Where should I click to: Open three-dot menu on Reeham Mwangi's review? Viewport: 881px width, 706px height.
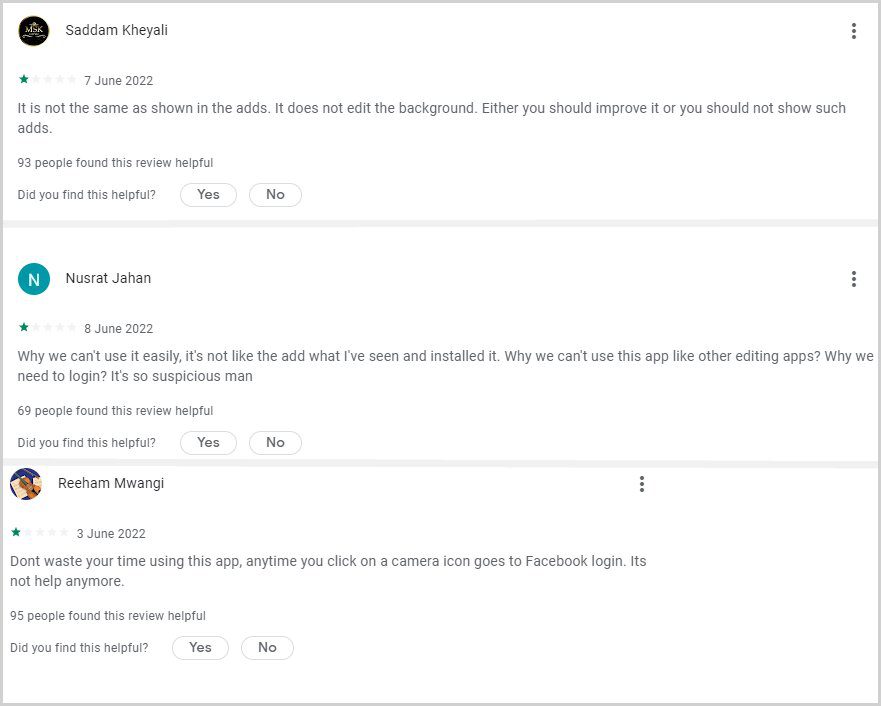click(x=642, y=484)
